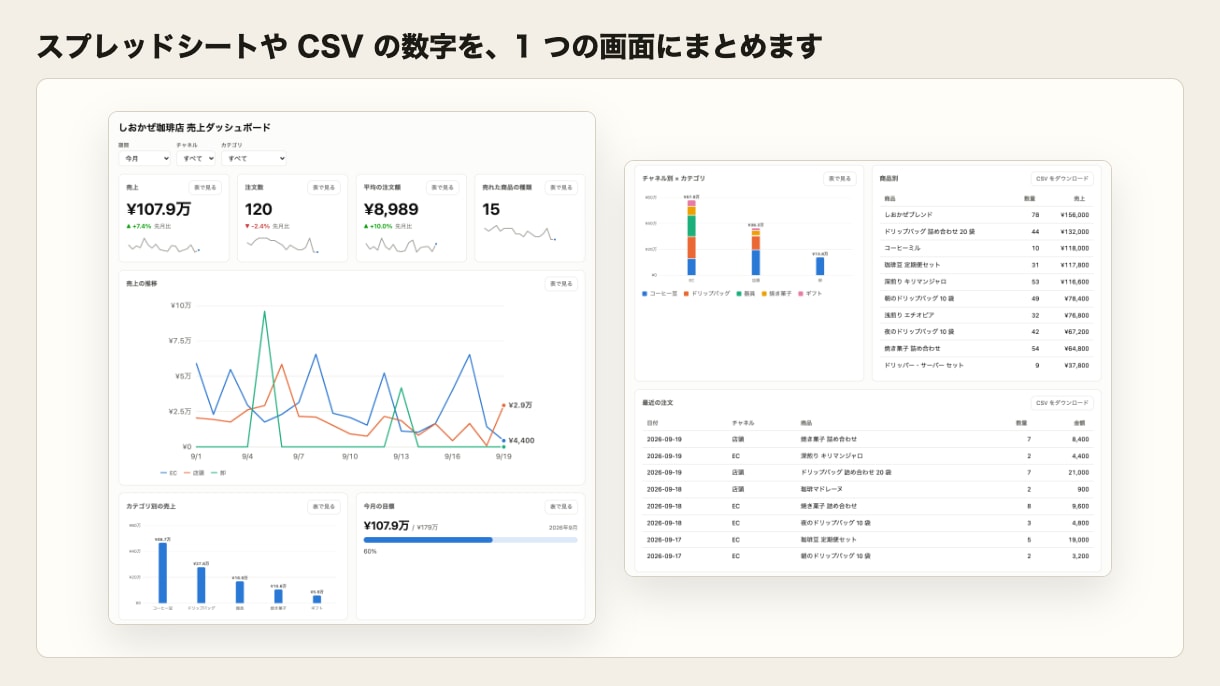1220x686 pixels.
Task: Click 表で見る on the カテゴリ別の売上 chart
Action: [x=324, y=507]
